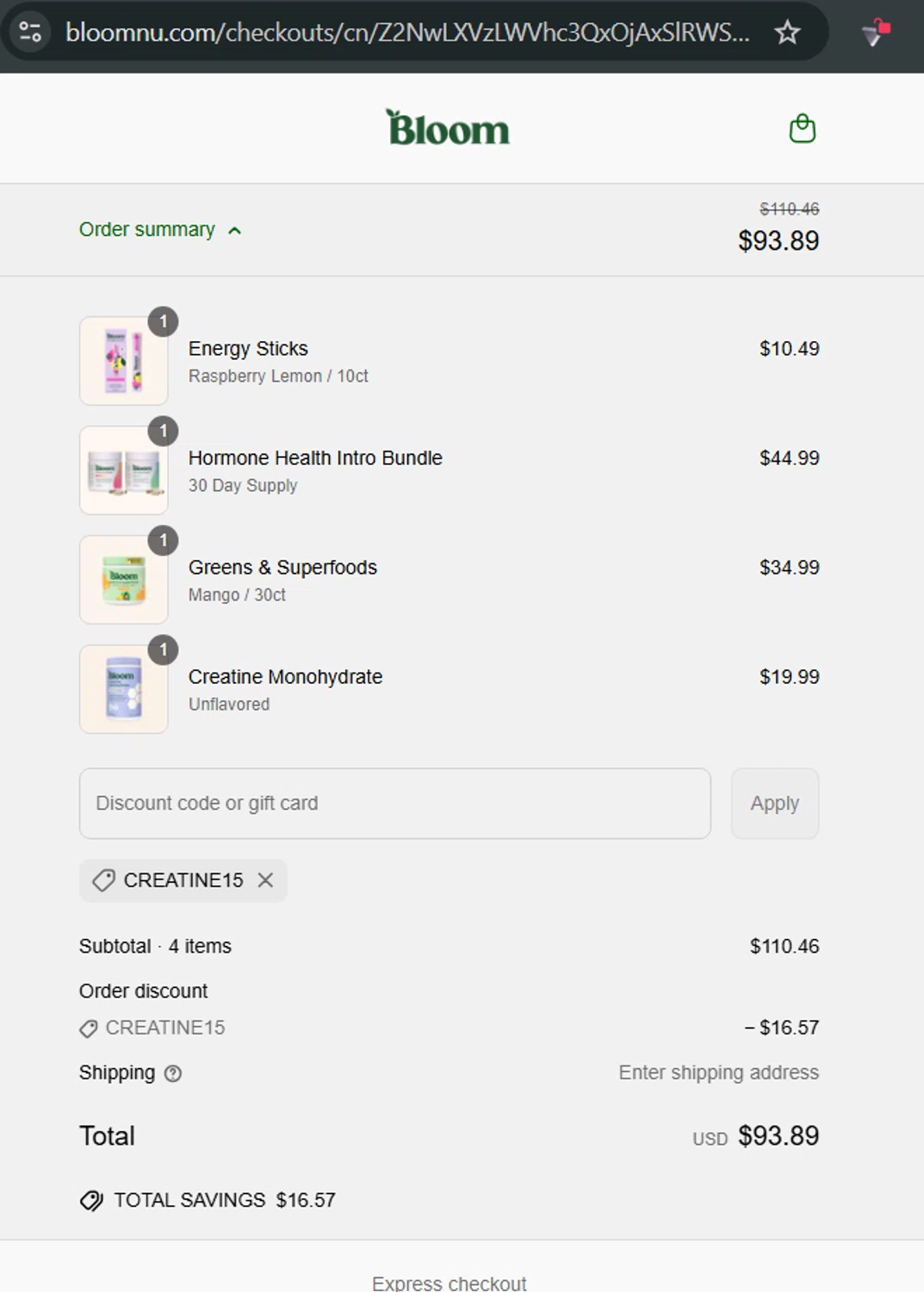This screenshot has width=924, height=1292.
Task: Remove the CREATINE15 discount code
Action: pos(266,880)
